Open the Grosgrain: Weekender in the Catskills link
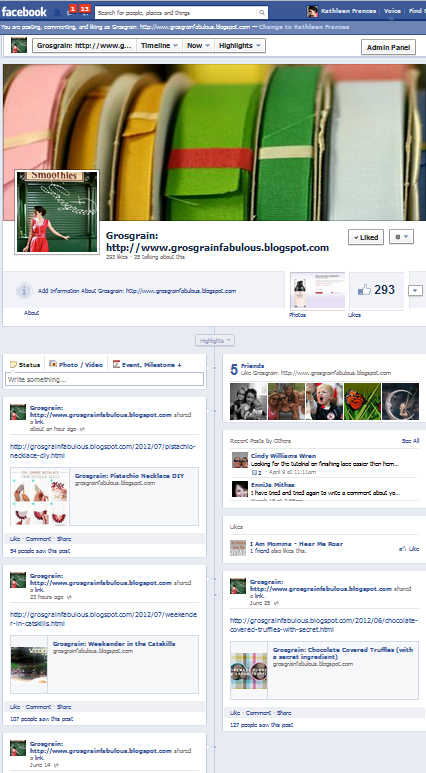 coord(114,643)
